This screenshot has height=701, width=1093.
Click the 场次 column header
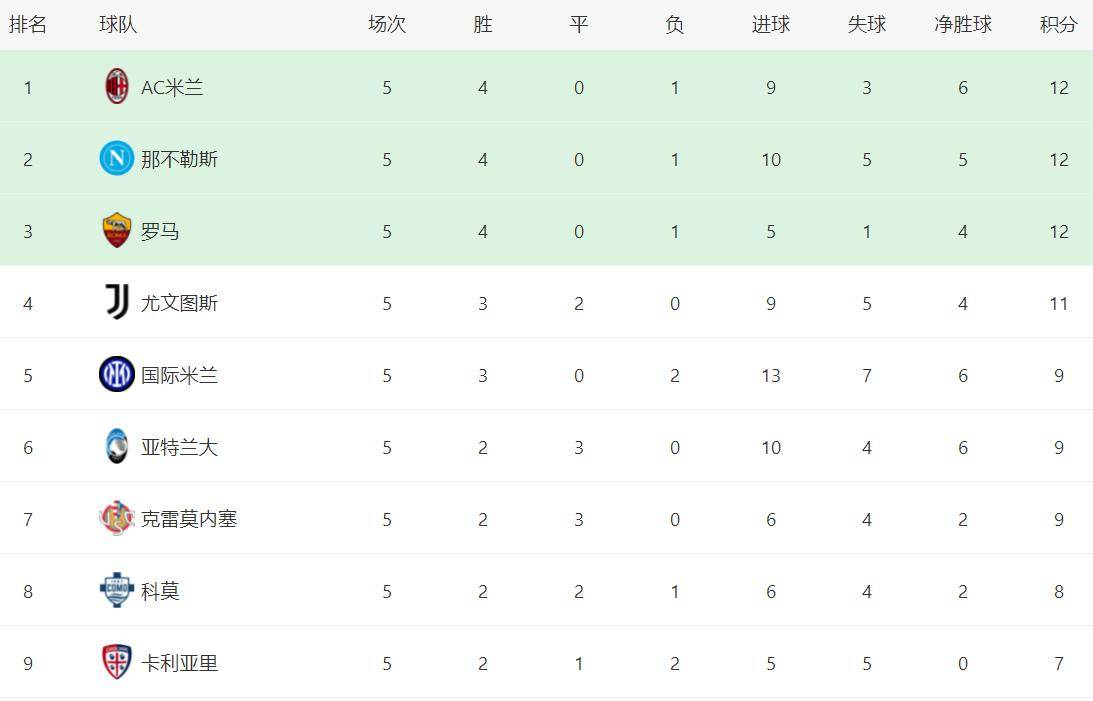[387, 25]
